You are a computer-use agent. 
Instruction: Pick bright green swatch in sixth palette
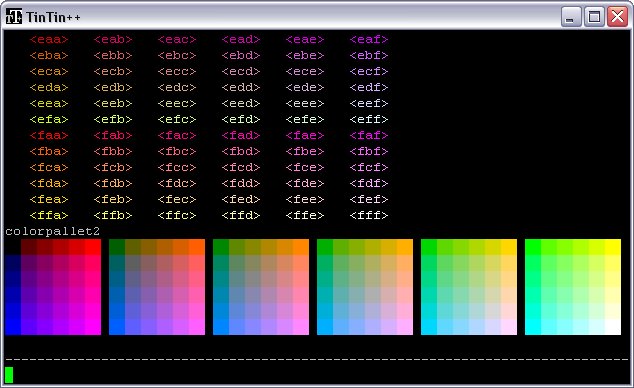[x=533, y=247]
